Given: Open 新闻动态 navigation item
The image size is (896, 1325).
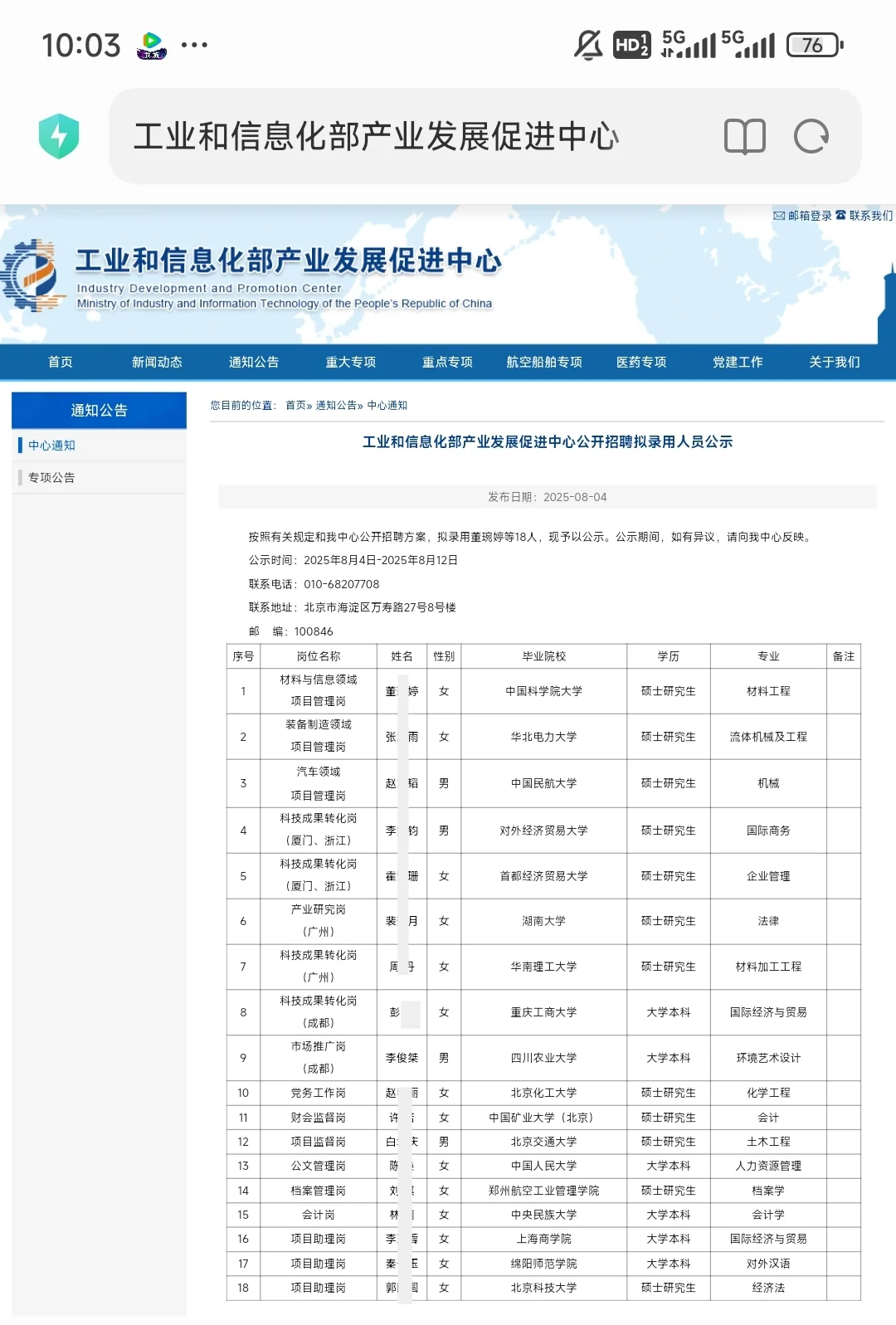Looking at the screenshot, I should (157, 362).
